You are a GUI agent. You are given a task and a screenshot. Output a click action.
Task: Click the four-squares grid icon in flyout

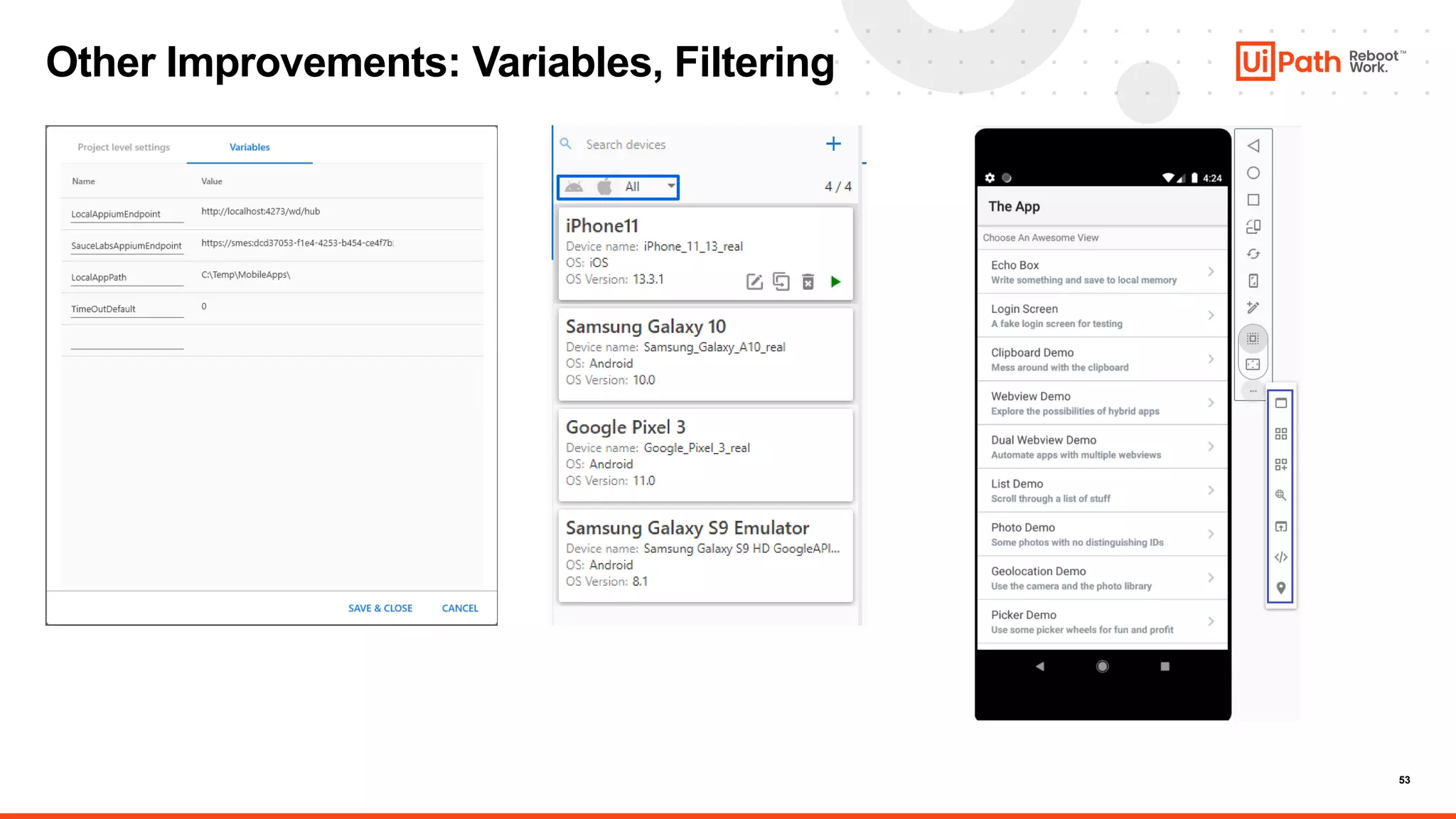(x=1281, y=434)
